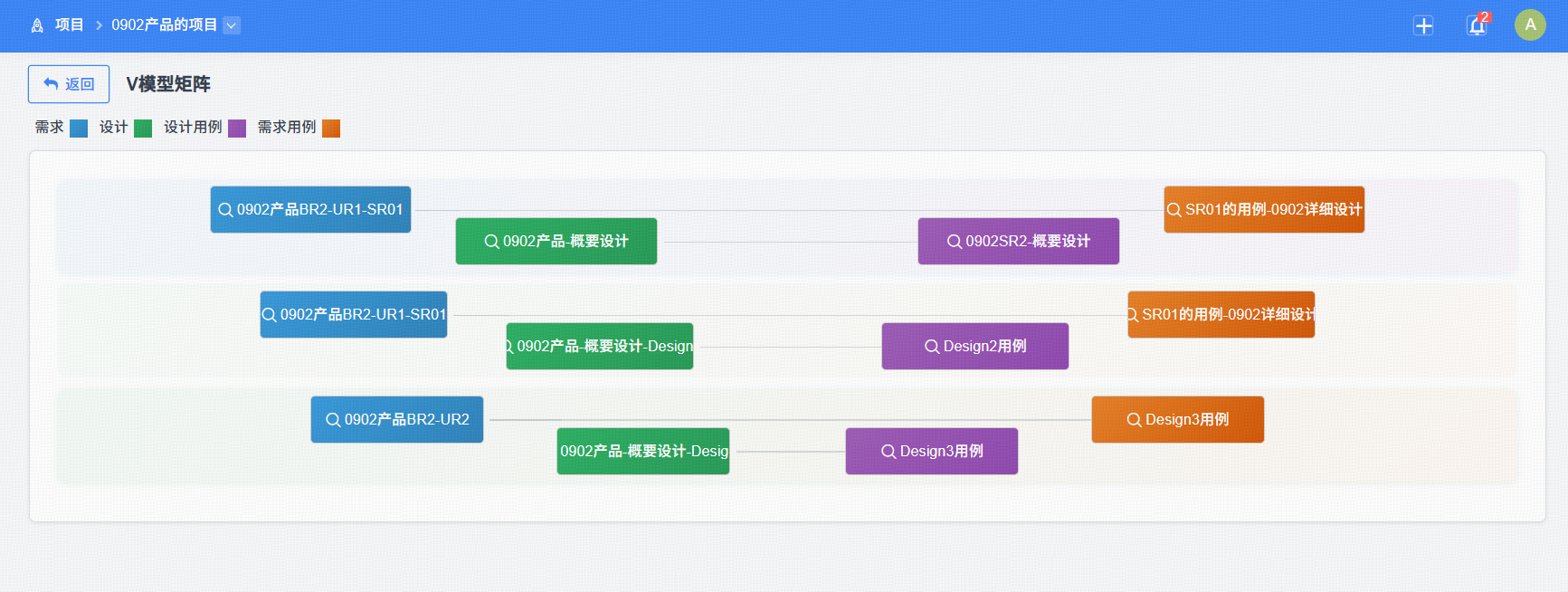This screenshot has width=1568, height=592.
Task: Click the project home icon in breadcrumb
Action: [x=37, y=25]
